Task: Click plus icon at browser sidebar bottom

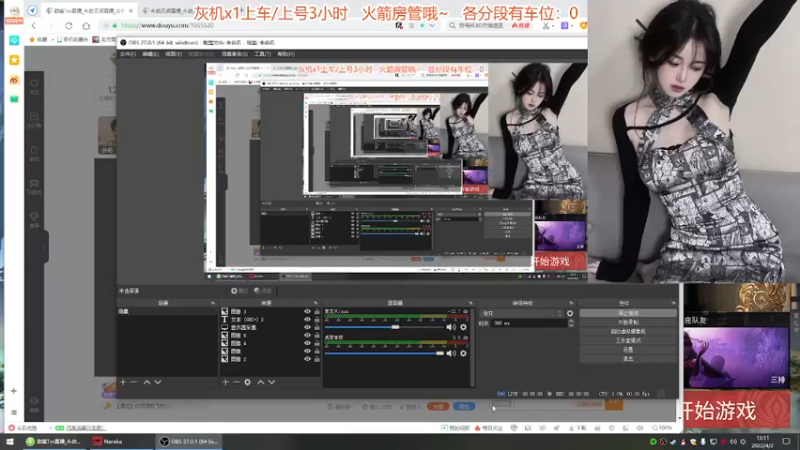Action: (14, 391)
